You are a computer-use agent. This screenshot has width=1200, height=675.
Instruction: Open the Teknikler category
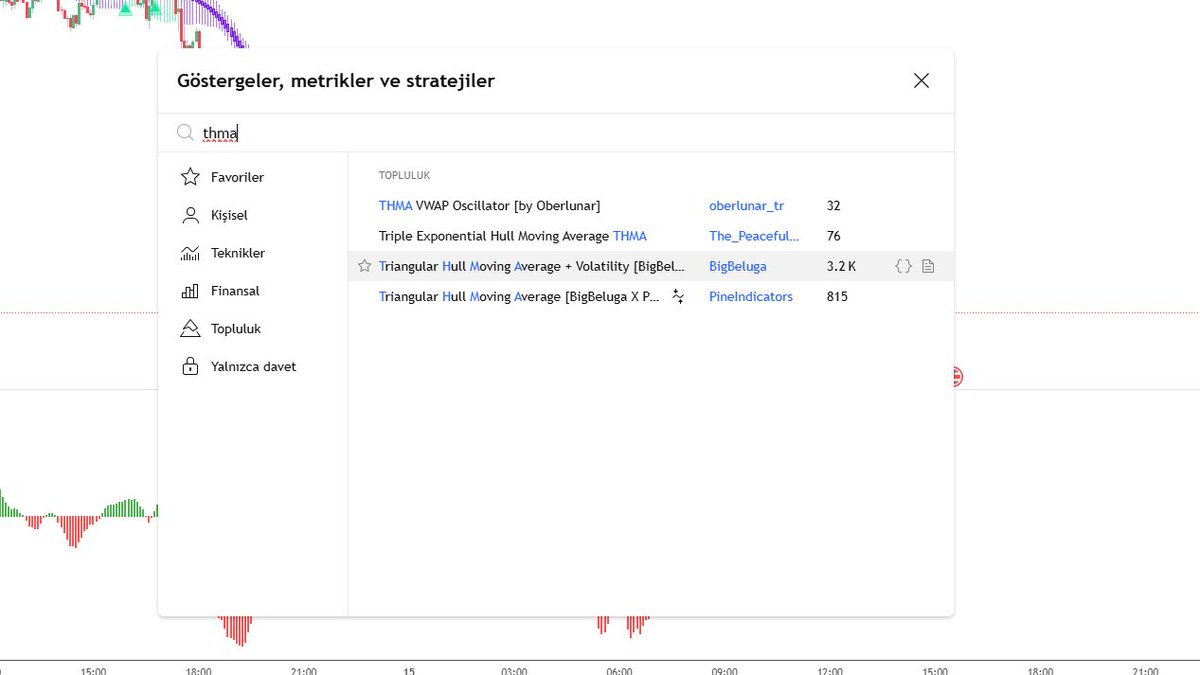(x=252, y=253)
